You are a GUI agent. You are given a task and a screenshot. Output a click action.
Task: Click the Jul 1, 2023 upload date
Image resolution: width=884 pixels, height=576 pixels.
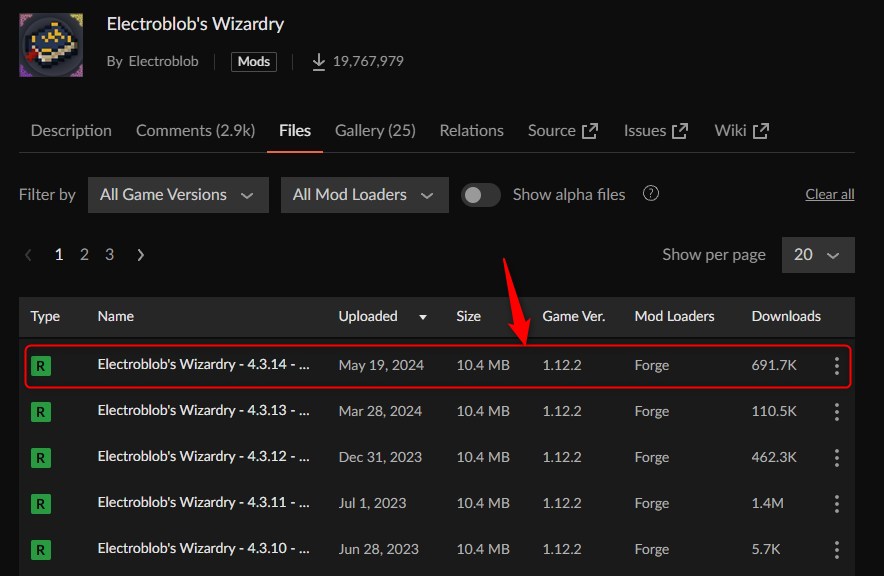(372, 503)
